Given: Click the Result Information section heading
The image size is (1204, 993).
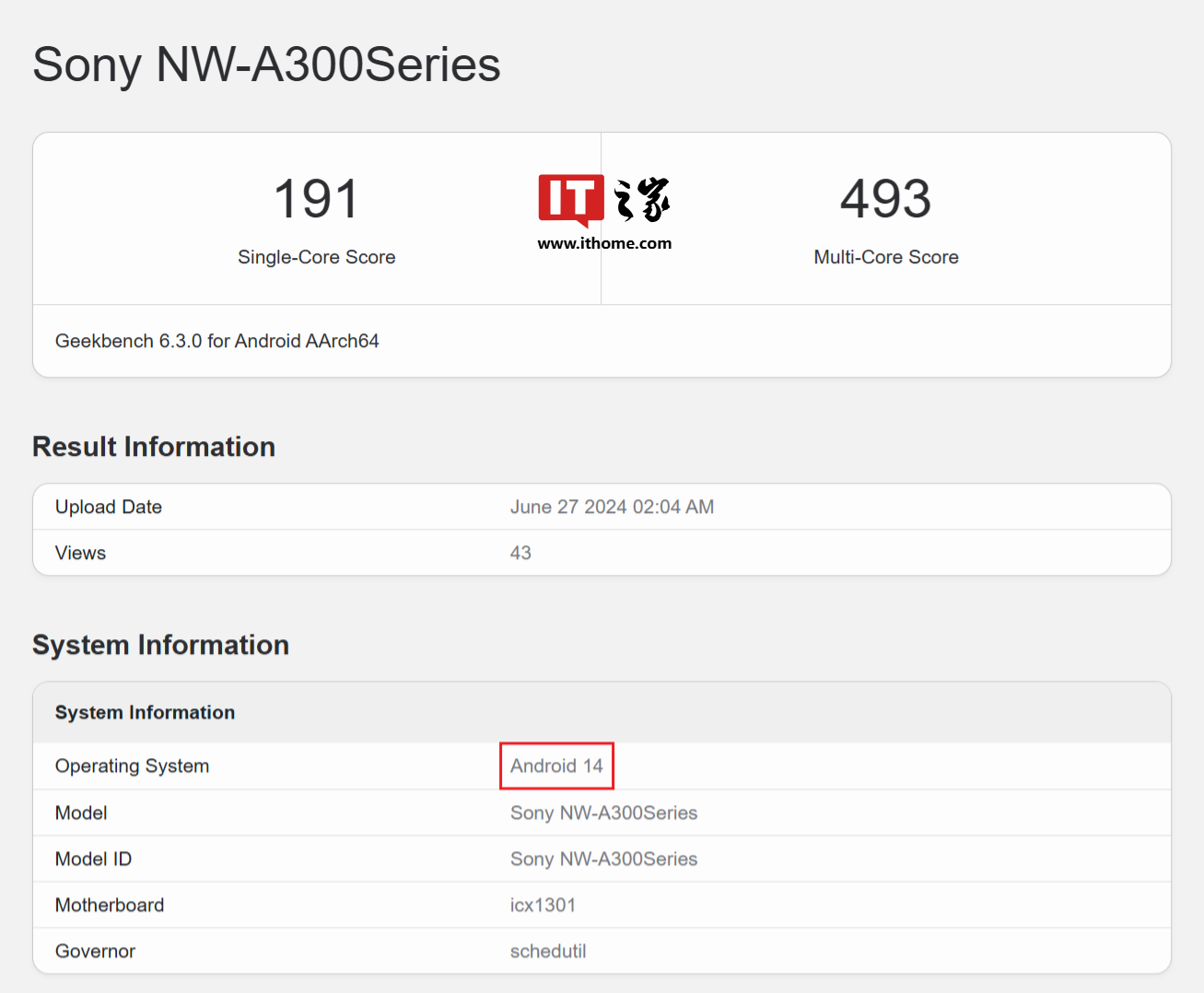Looking at the screenshot, I should pyautogui.click(x=154, y=447).
